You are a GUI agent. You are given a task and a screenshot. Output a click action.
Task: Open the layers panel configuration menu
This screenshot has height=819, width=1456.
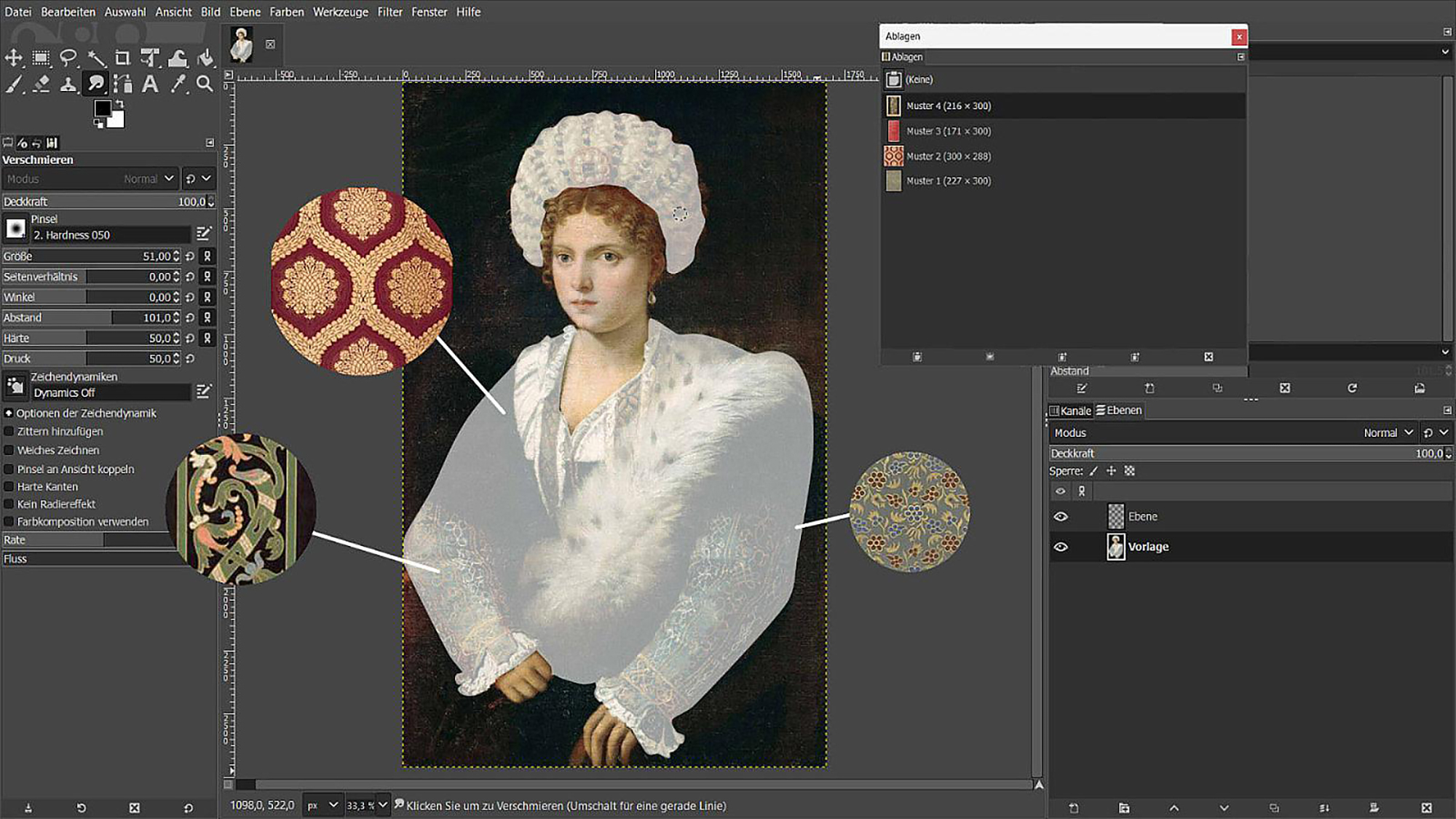1447,410
